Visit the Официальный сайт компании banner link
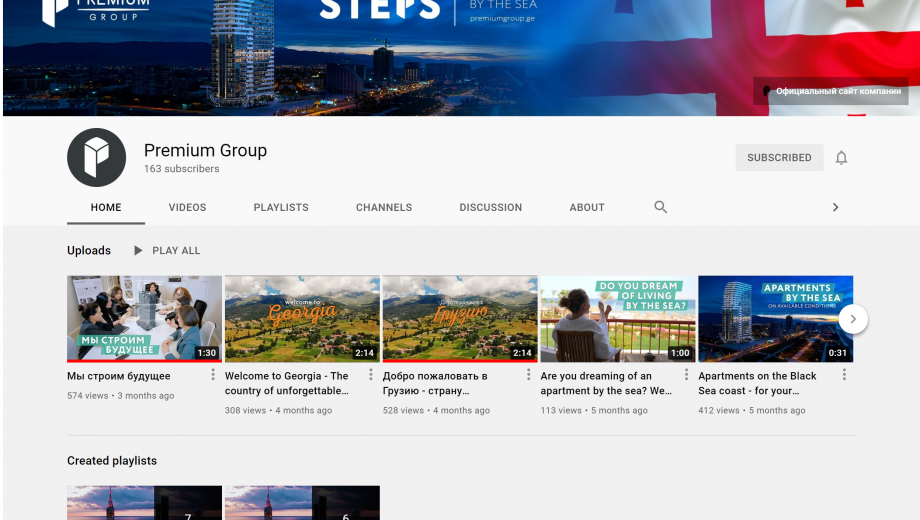This screenshot has width=920, height=520. click(x=831, y=91)
